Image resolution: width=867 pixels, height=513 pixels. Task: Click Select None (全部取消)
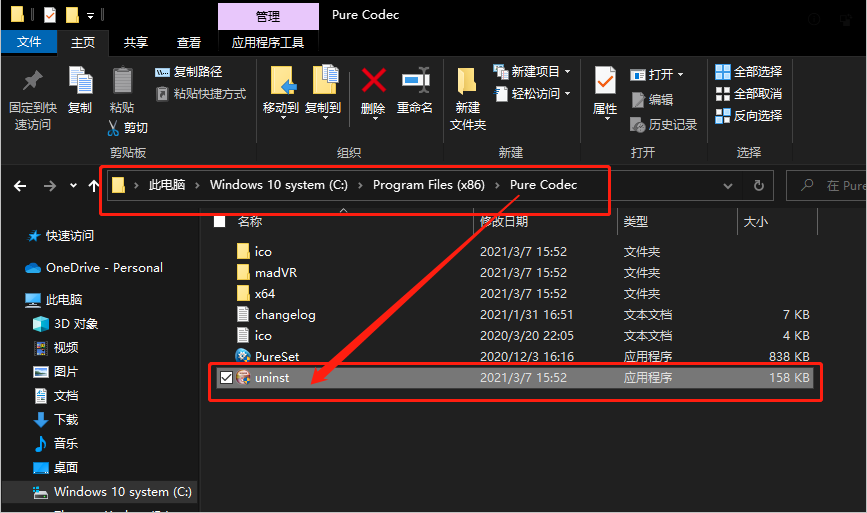coord(749,94)
